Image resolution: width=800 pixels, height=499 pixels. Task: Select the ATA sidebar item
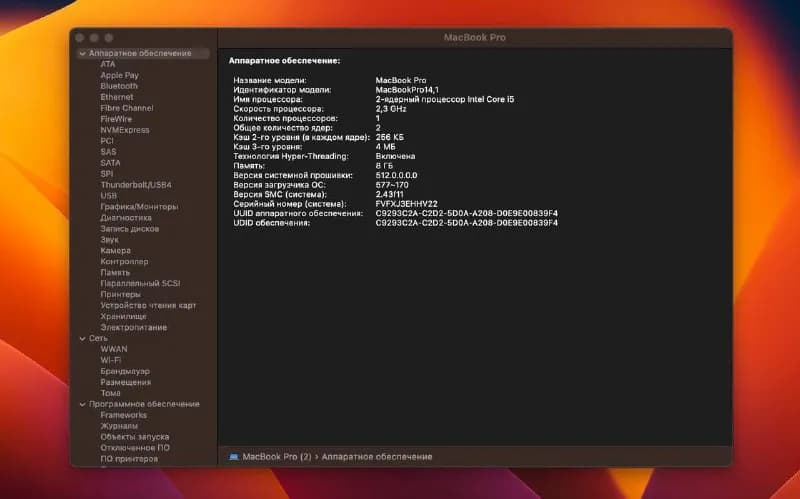(108, 64)
